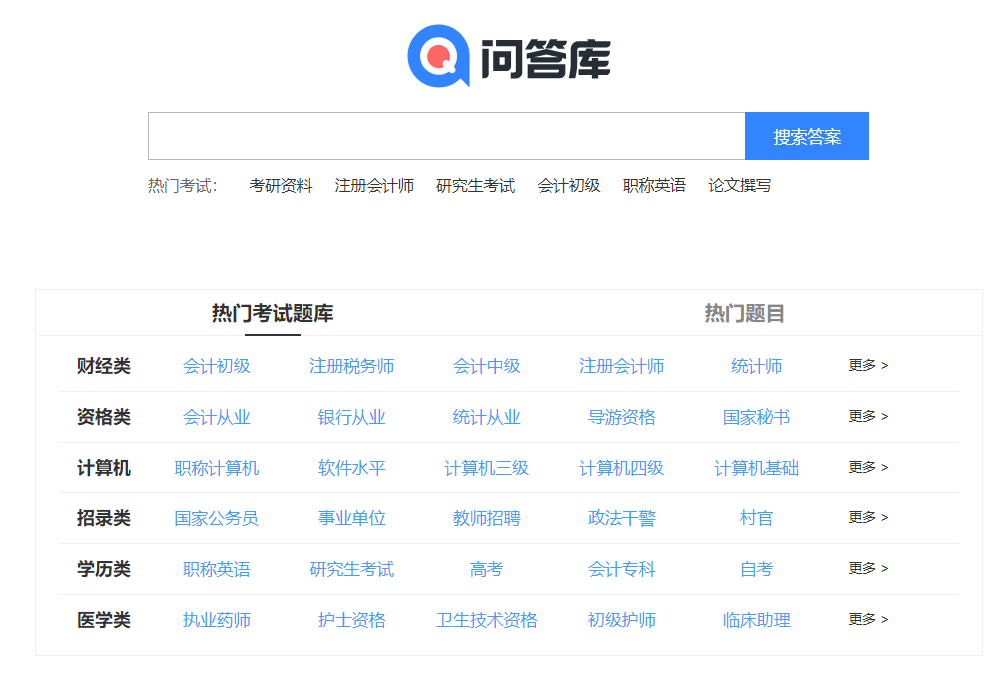Open the 执业药师 question bank
Viewport: 996px width, 674px height.
click(x=216, y=620)
